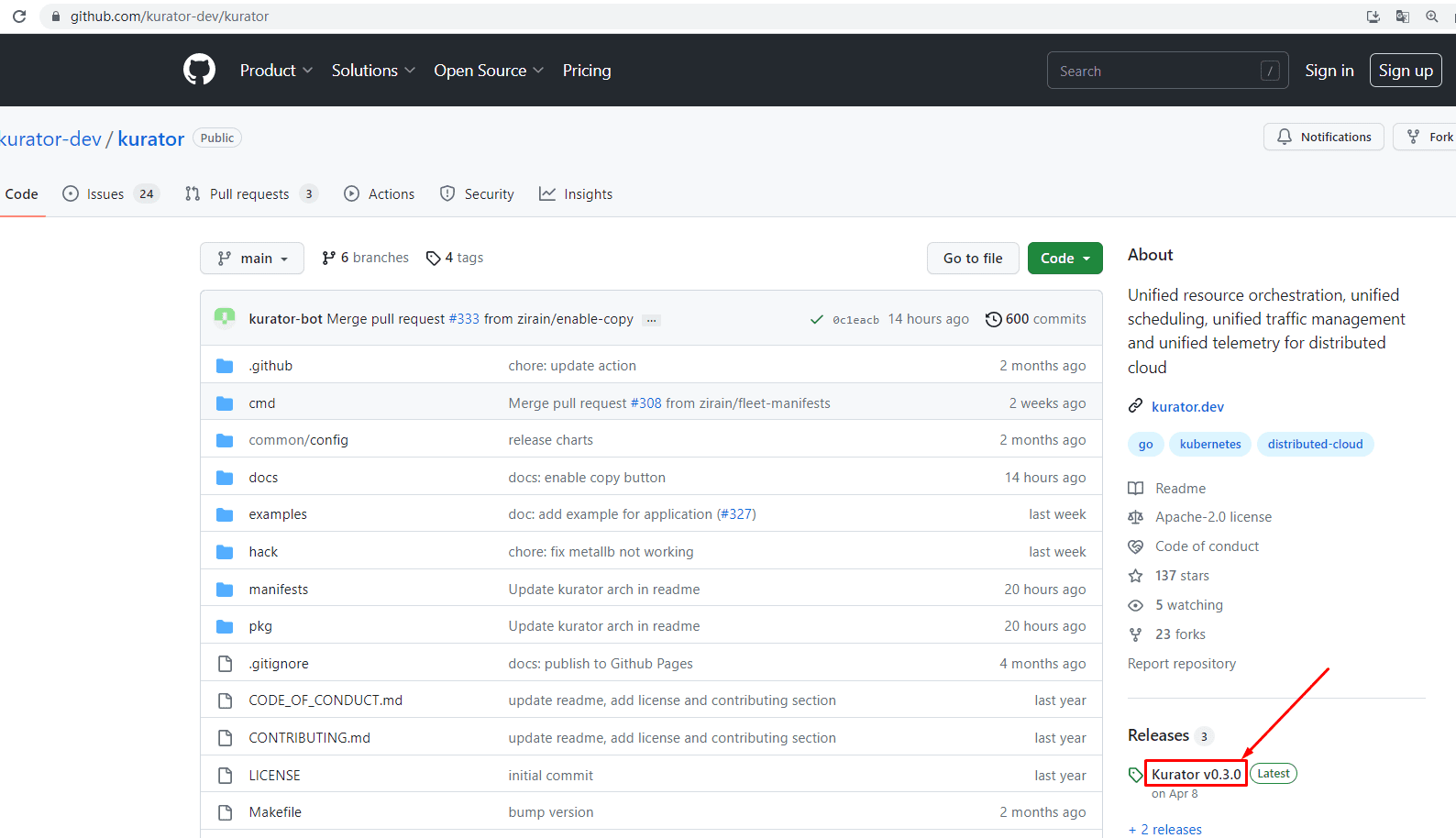Click the zoom magnifier icon in the address bar
Image resolution: width=1456 pixels, height=838 pixels.
pos(1431,17)
